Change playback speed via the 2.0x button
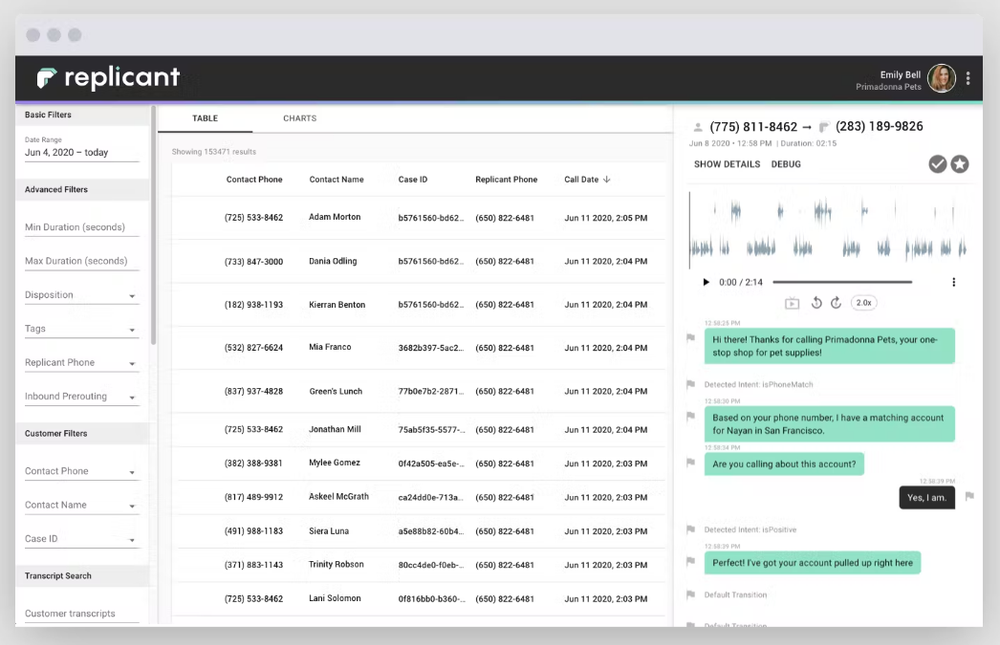Viewport: 1000px width, 645px height. point(865,302)
